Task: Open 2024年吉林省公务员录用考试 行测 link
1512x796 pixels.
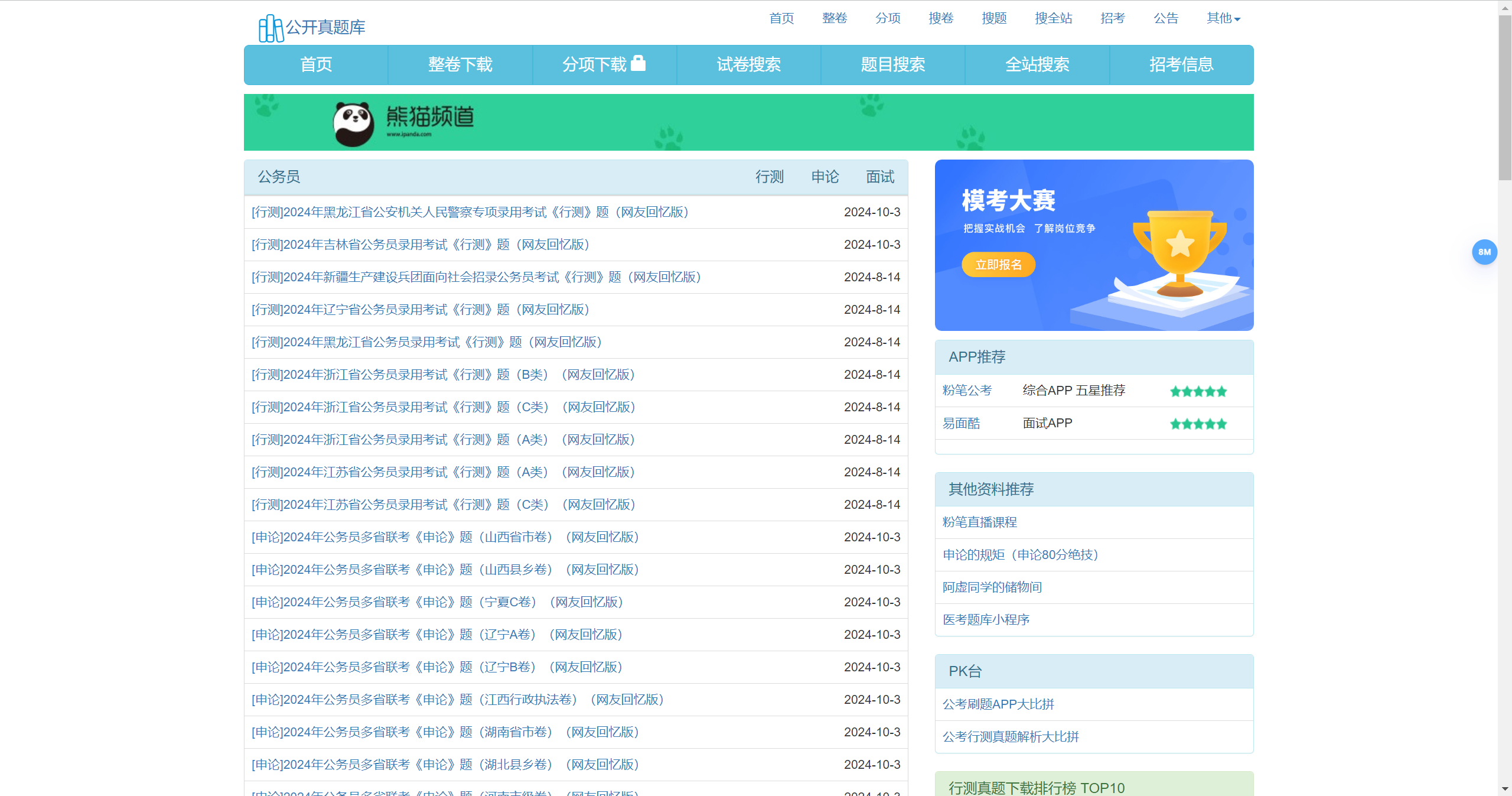Action: pyautogui.click(x=421, y=245)
